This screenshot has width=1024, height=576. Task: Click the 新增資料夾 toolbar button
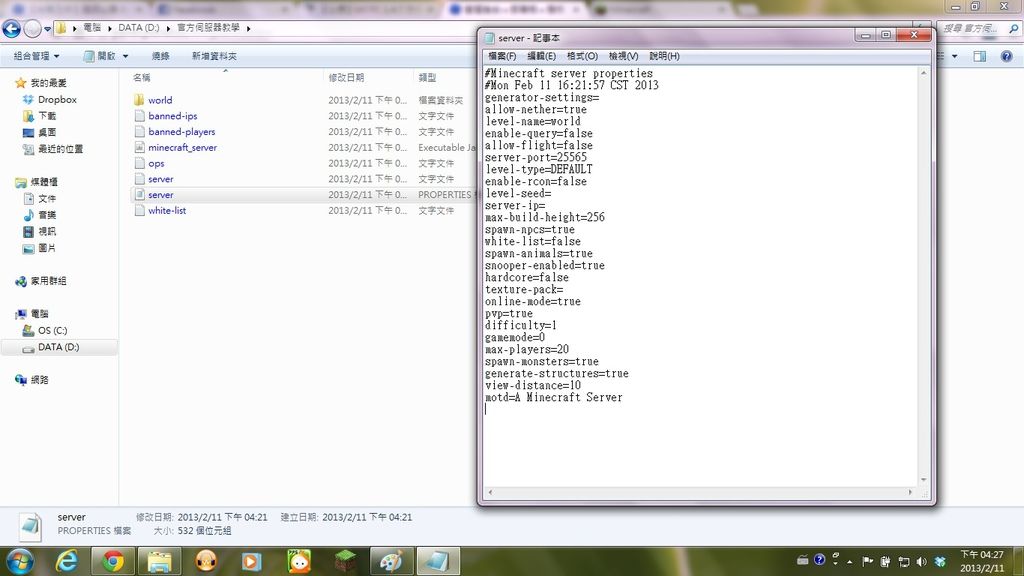214,56
